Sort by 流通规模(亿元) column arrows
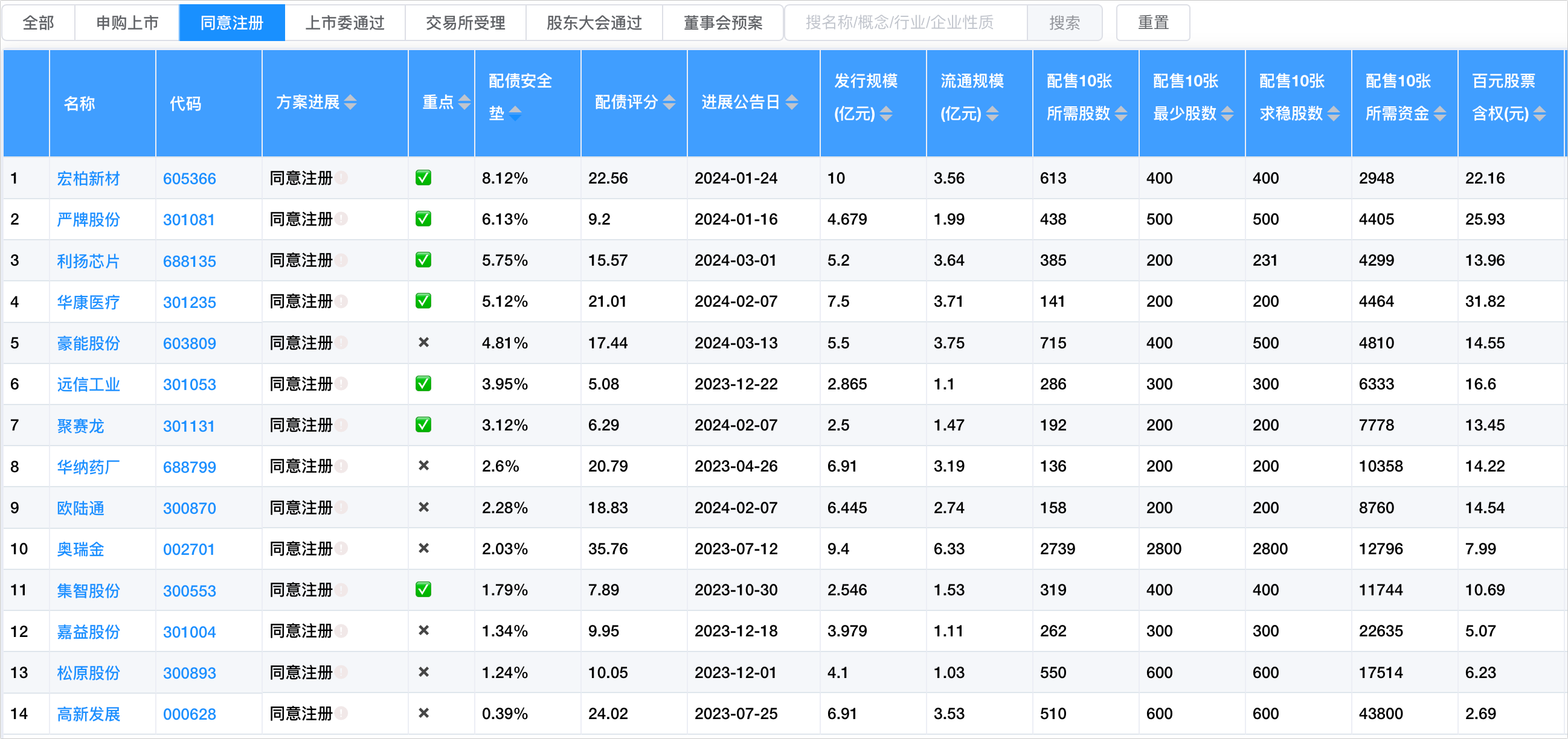This screenshot has width=1568, height=739. tap(992, 114)
